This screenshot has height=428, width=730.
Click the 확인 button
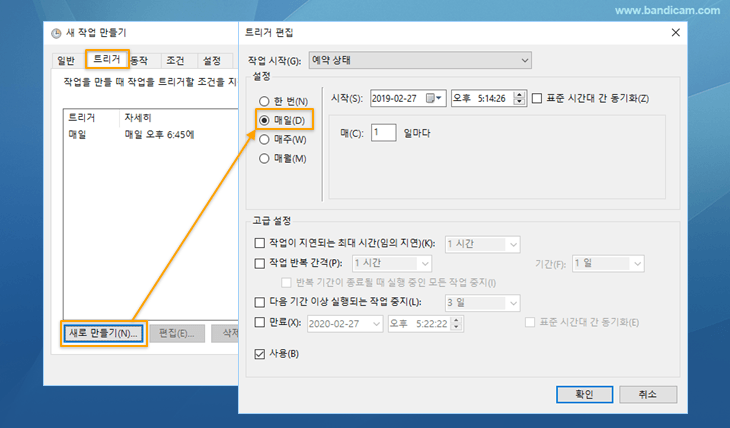tap(584, 394)
